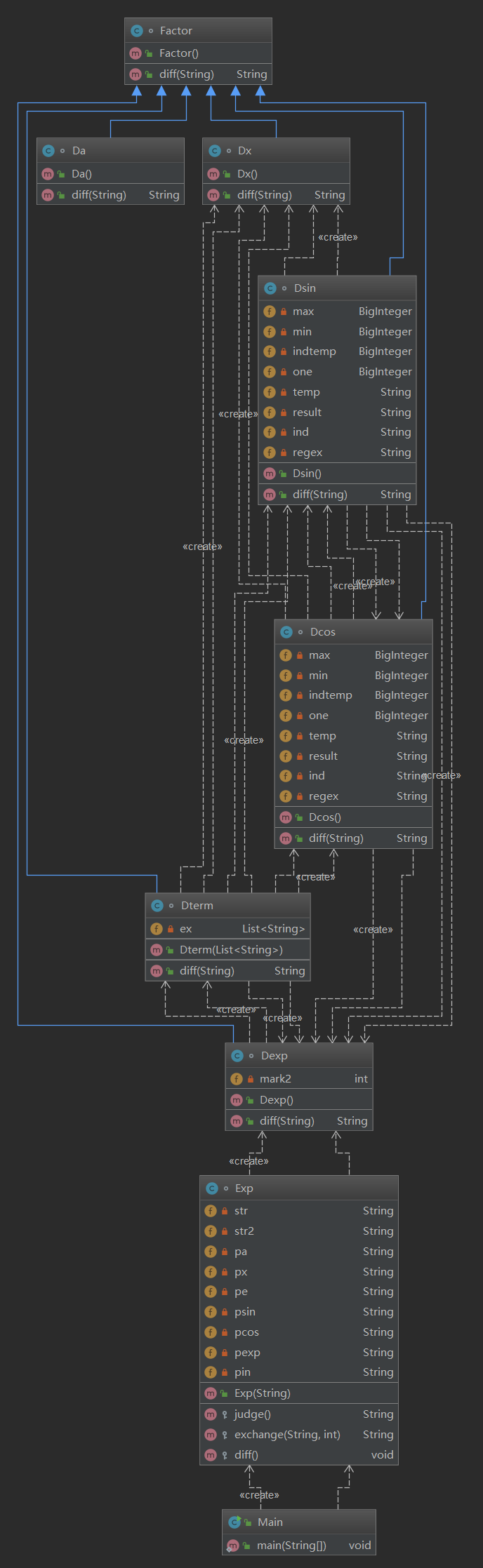
Task: Click the field icon beside regex in Dcos
Action: [286, 796]
